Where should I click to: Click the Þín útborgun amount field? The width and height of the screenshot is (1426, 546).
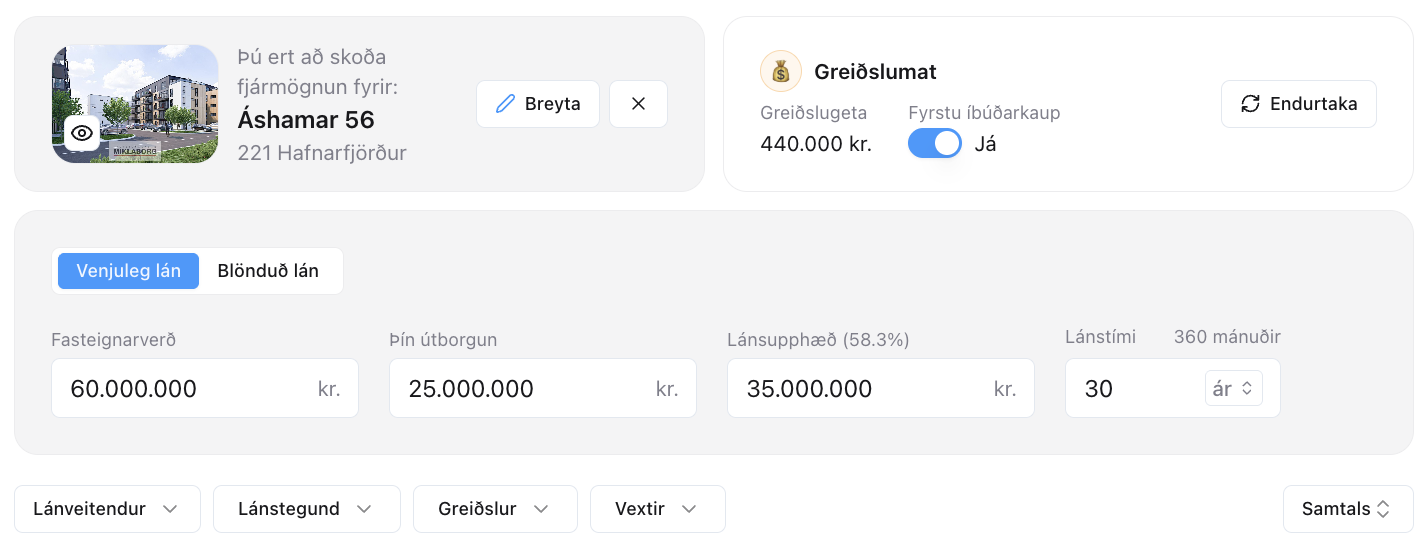coord(543,388)
